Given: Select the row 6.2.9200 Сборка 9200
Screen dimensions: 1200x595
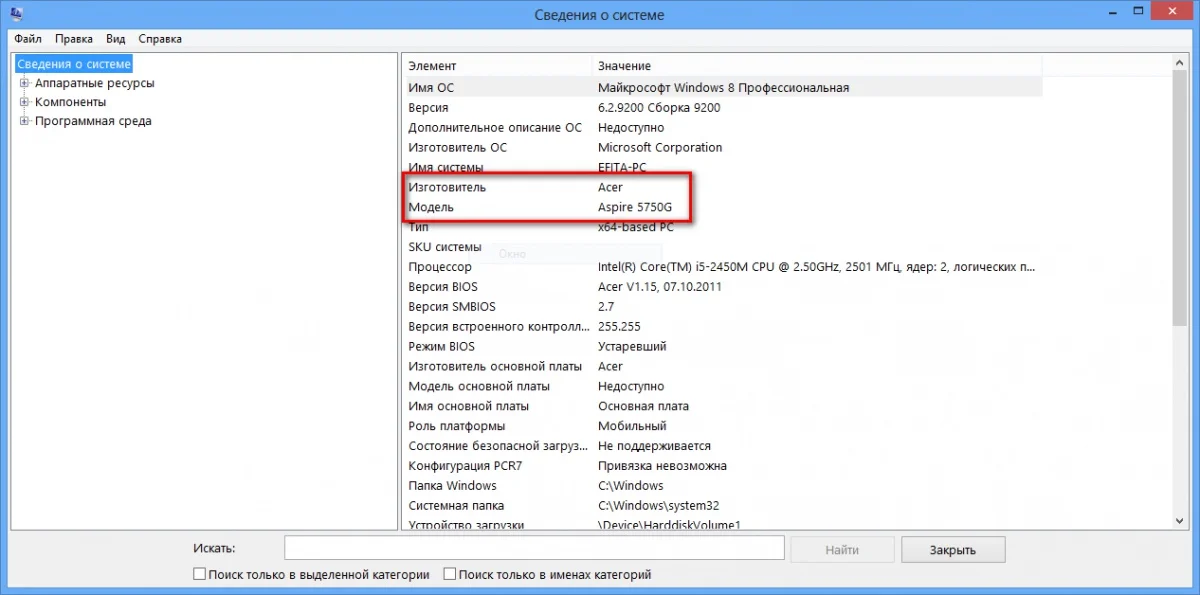Looking at the screenshot, I should click(x=723, y=107).
